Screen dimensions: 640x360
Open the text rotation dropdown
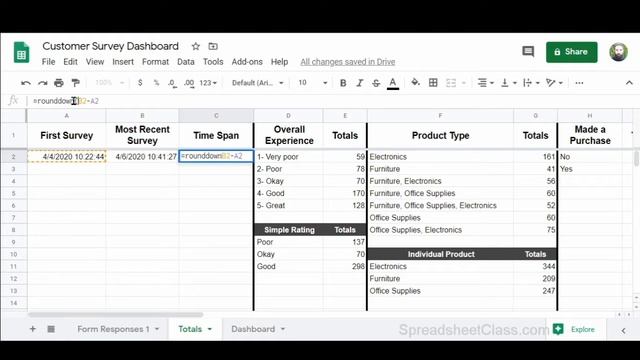pyautogui.click(x=554, y=83)
